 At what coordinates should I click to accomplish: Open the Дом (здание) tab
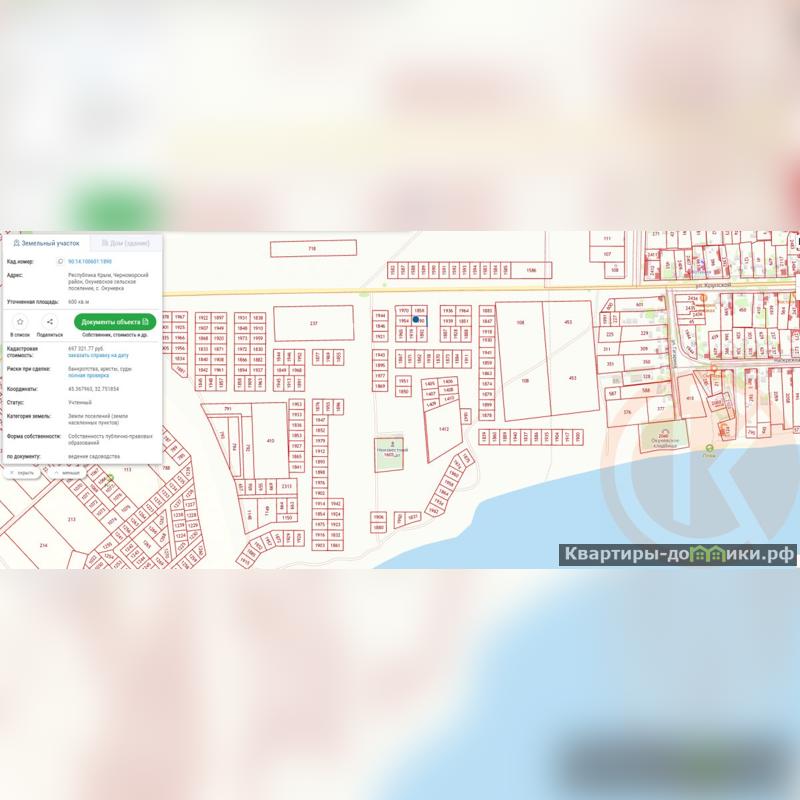(124, 243)
